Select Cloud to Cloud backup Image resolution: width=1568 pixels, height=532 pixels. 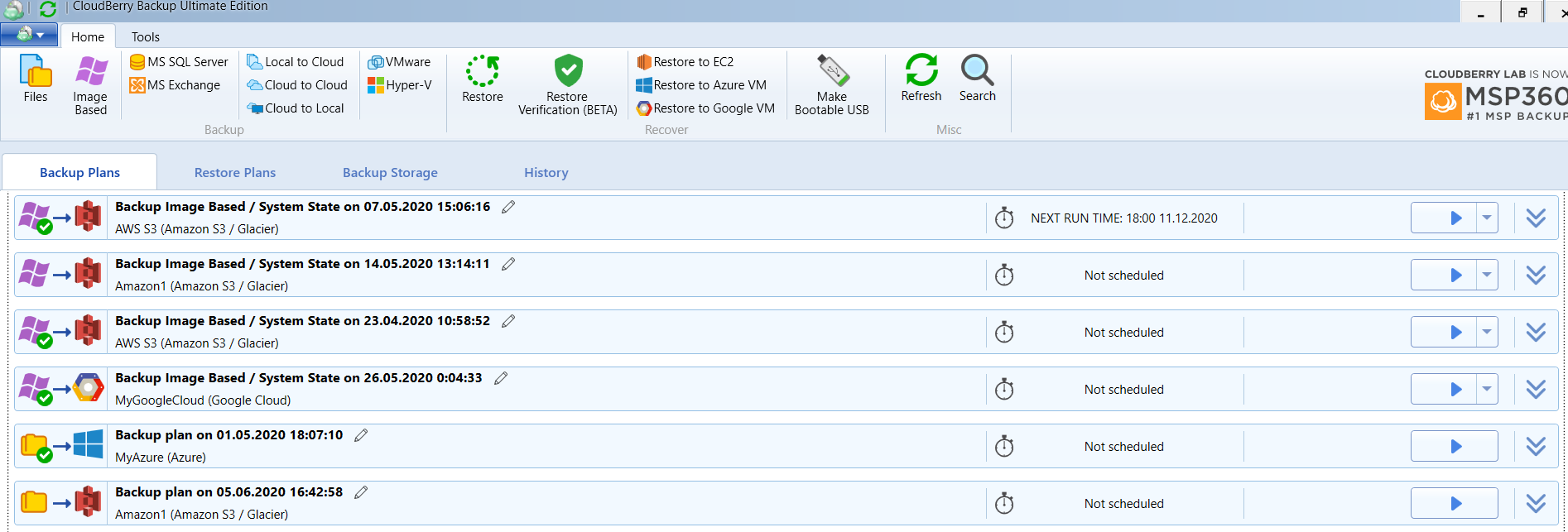click(297, 85)
